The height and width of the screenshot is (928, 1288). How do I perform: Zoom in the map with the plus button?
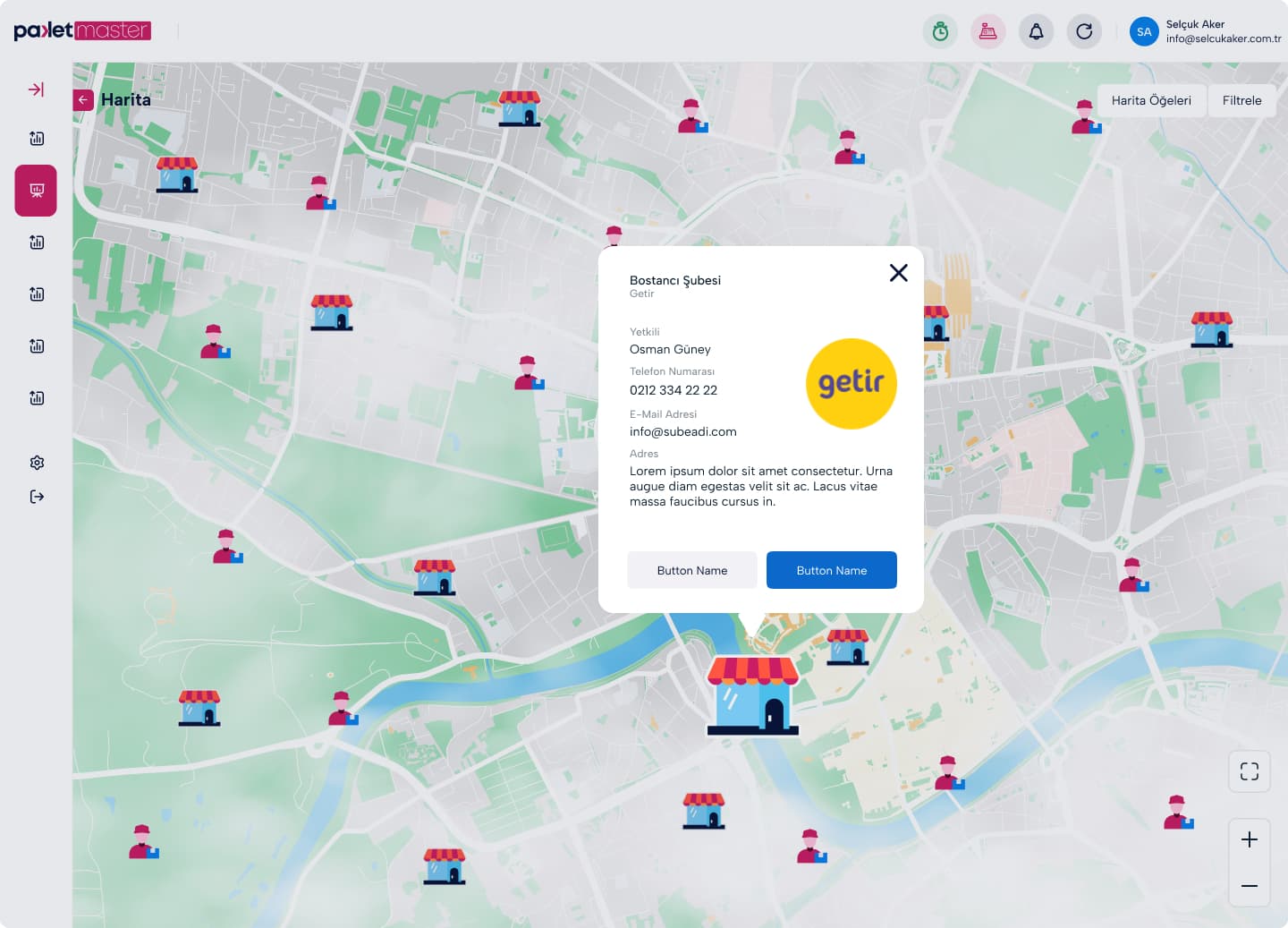(1250, 839)
